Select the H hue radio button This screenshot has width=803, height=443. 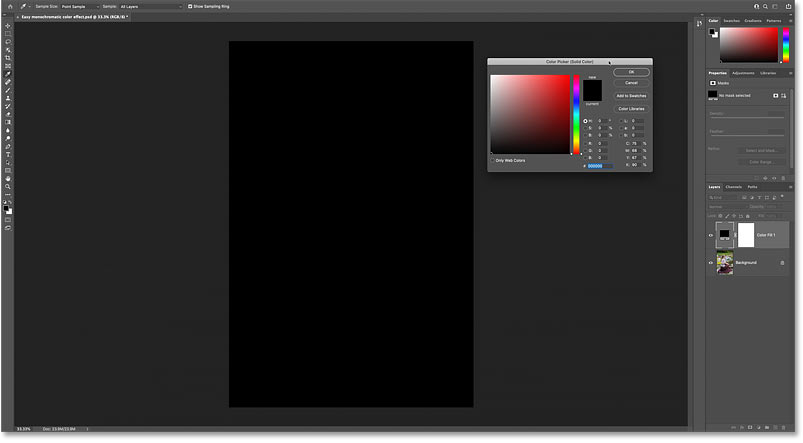(585, 121)
